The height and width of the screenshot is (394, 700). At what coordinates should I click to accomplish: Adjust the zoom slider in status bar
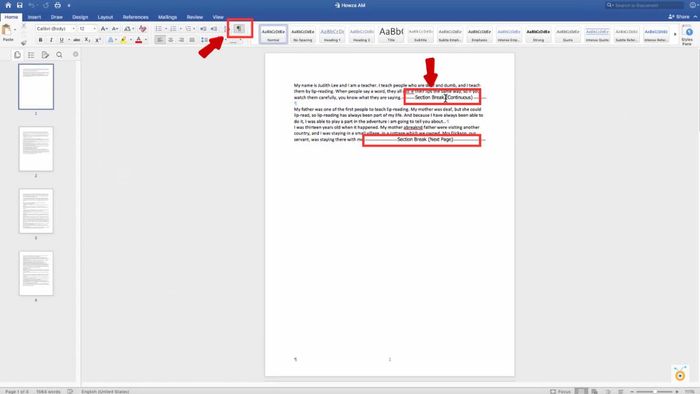(x=654, y=391)
